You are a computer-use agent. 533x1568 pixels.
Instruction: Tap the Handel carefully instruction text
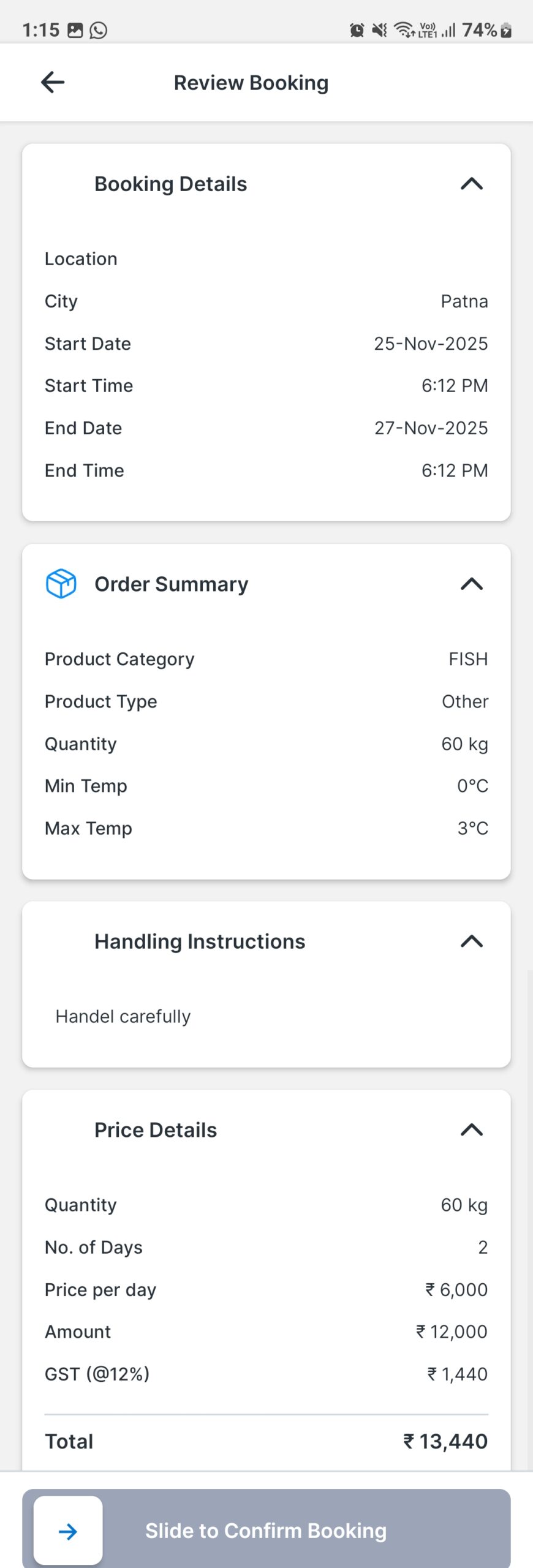[x=123, y=1017]
